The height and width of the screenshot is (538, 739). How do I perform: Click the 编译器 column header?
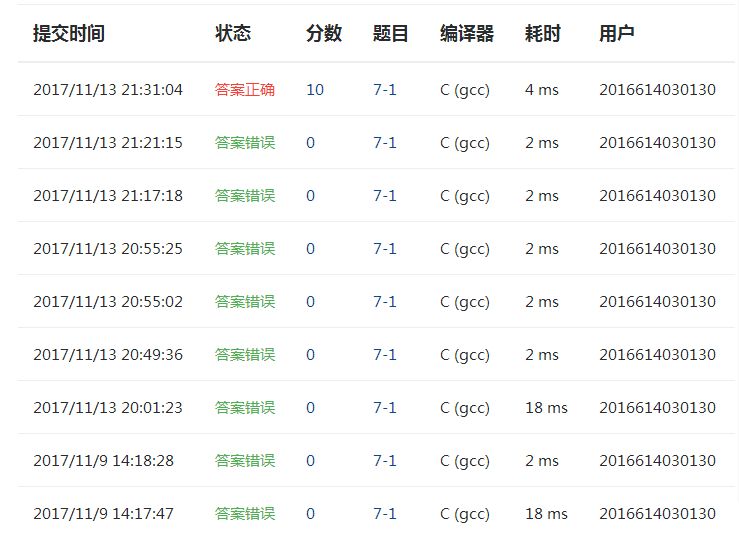pos(467,33)
